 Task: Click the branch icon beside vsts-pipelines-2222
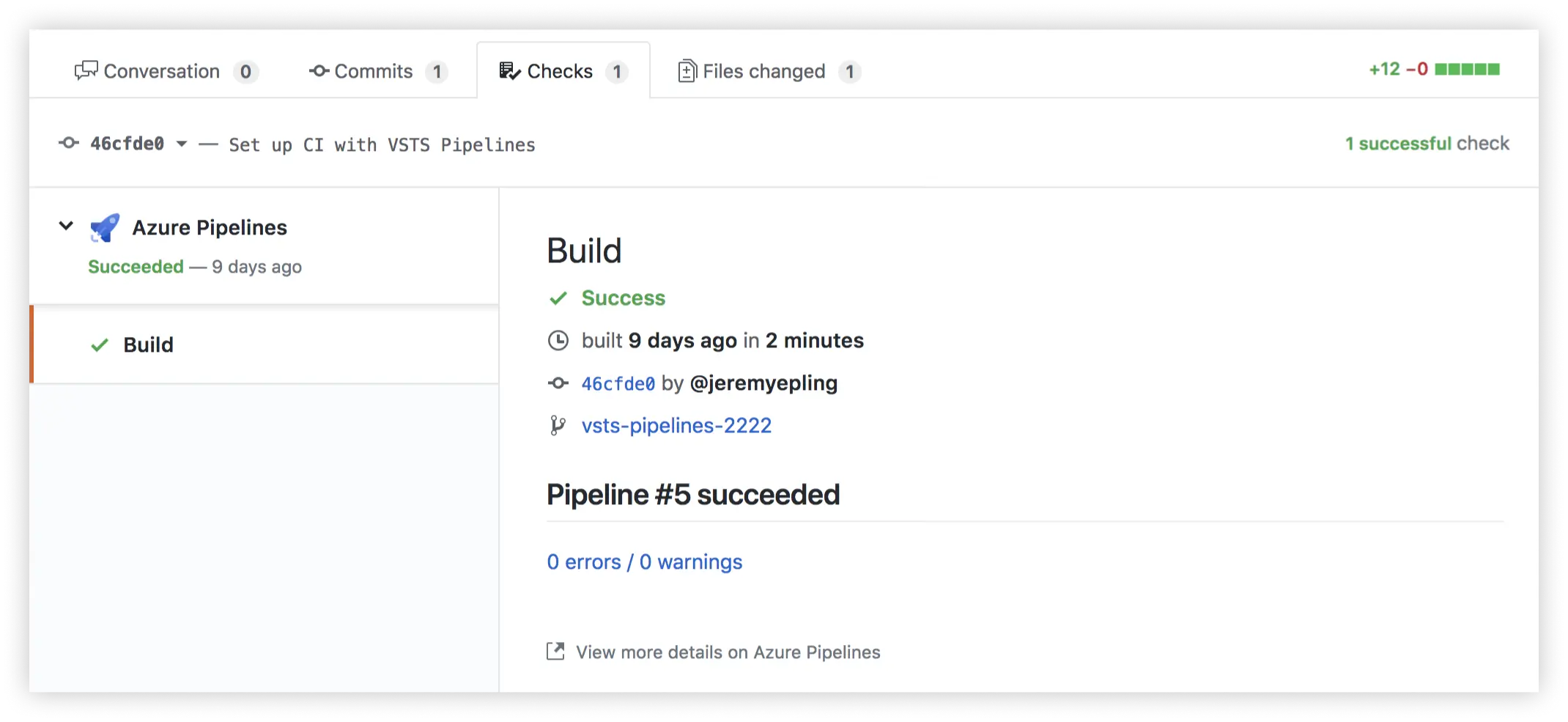point(558,425)
